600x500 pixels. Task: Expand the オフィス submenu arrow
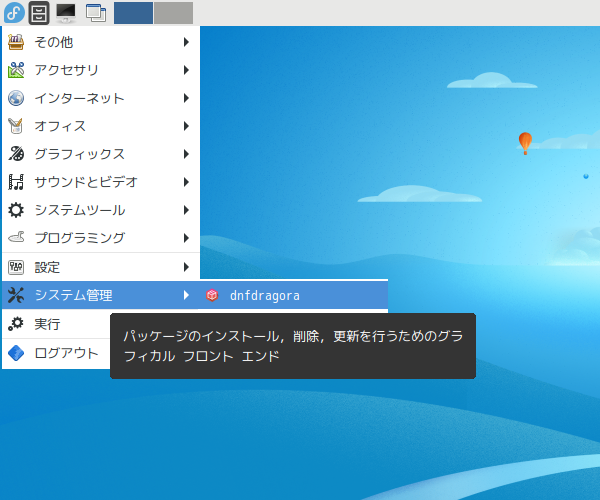(x=186, y=126)
